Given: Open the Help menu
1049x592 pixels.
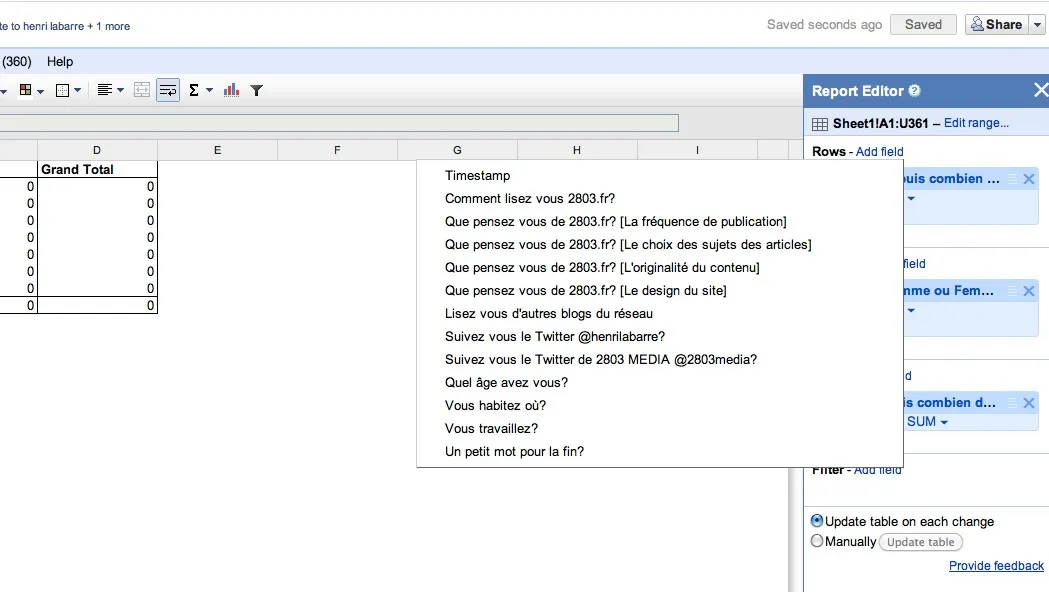Looking at the screenshot, I should 60,62.
